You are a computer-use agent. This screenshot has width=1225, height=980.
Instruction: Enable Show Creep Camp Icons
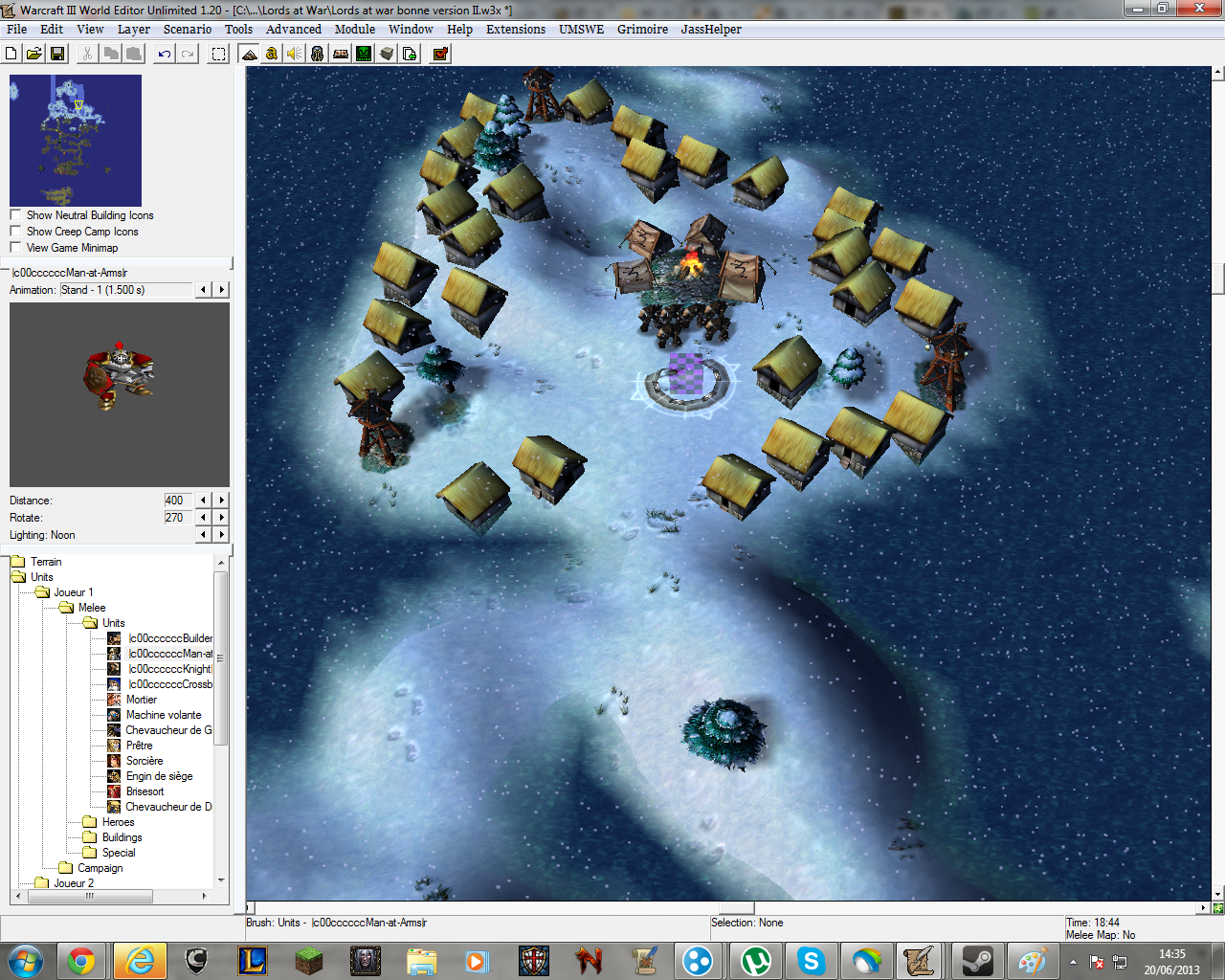click(15, 231)
